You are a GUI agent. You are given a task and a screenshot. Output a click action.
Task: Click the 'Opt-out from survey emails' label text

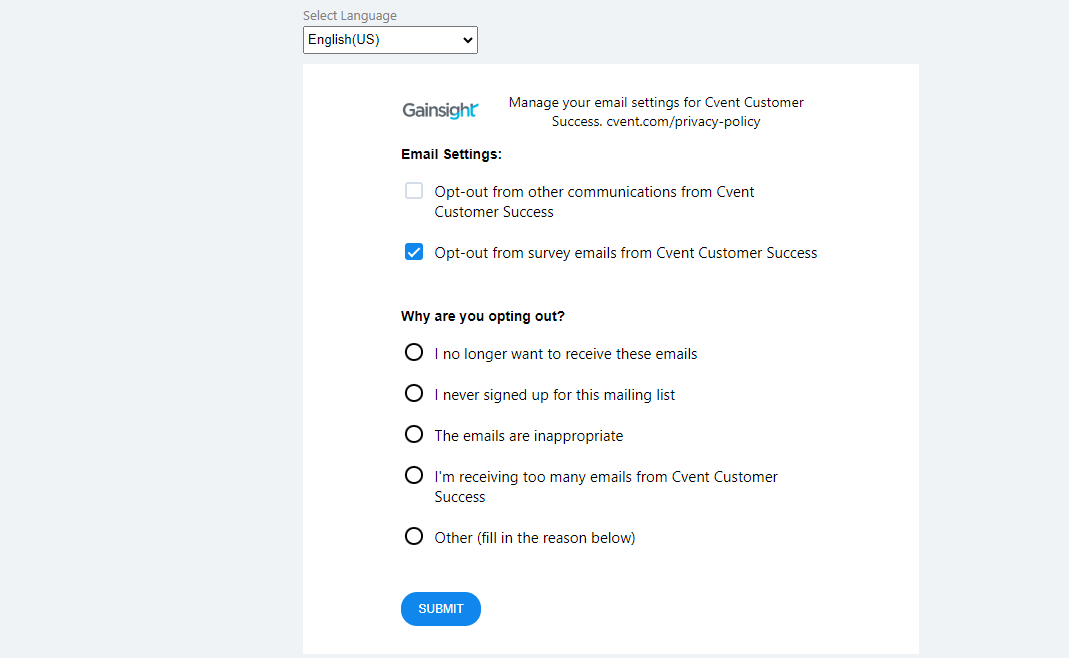click(626, 253)
